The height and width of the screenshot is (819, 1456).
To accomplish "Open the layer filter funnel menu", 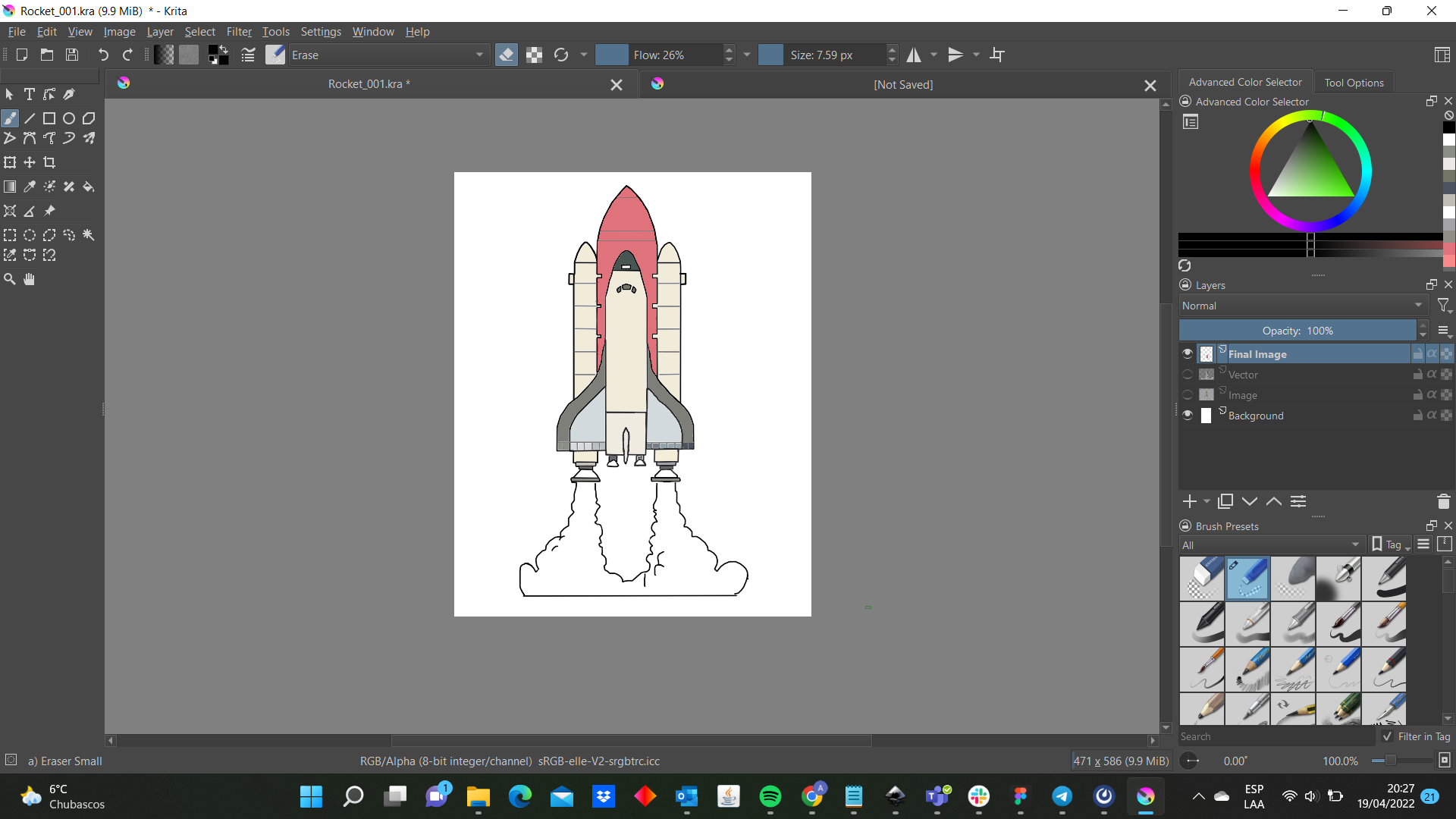I will pos(1444,306).
